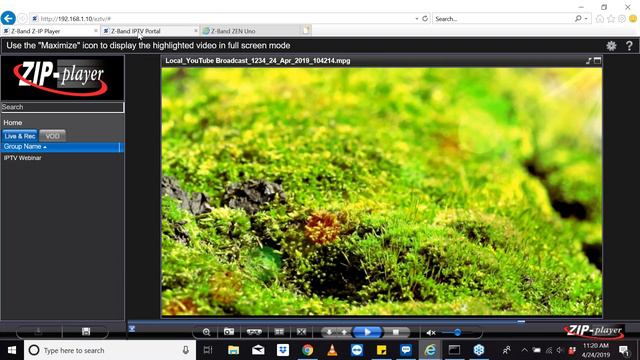Open Task View on the taskbar

(208, 350)
